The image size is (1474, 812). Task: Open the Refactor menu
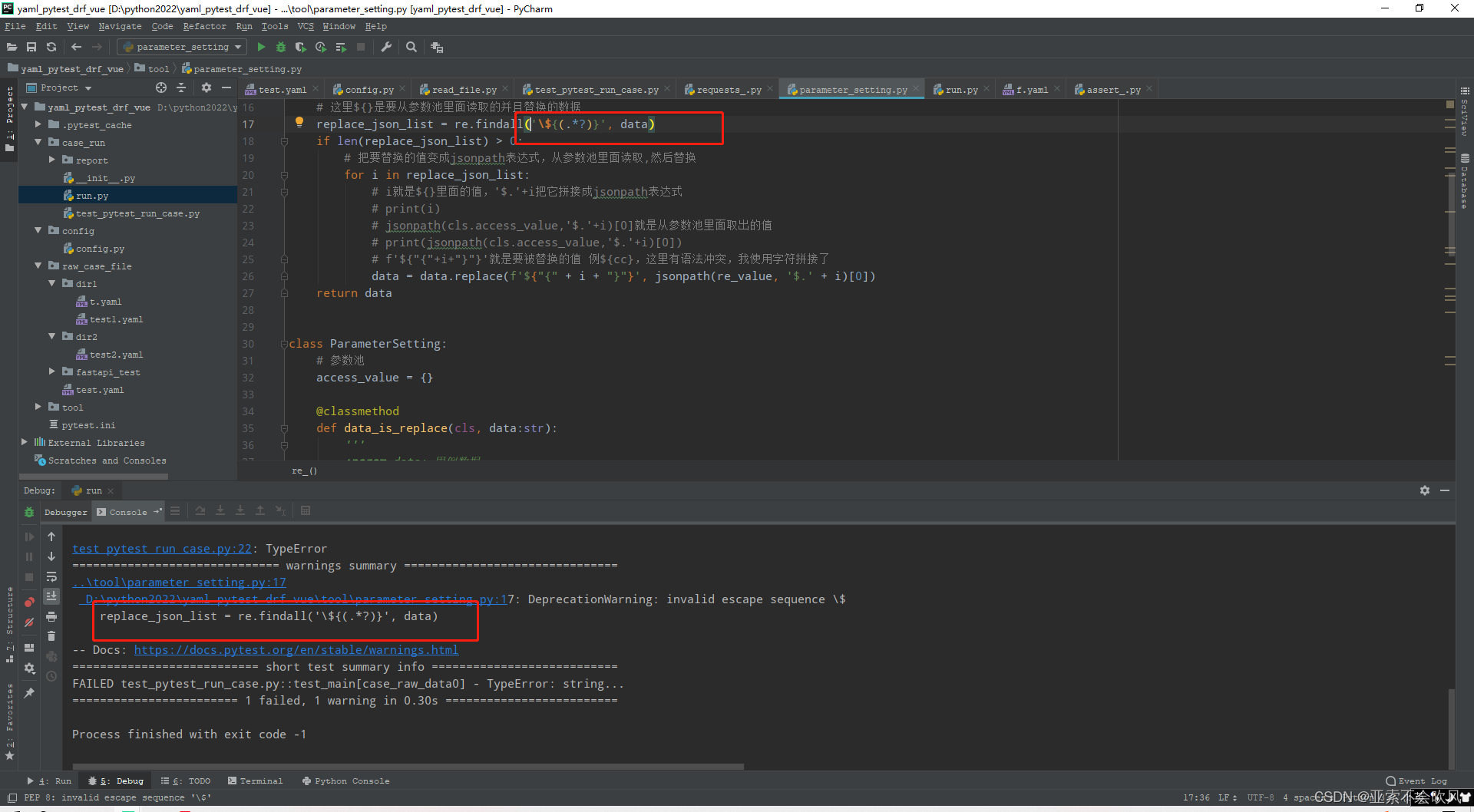click(x=204, y=26)
